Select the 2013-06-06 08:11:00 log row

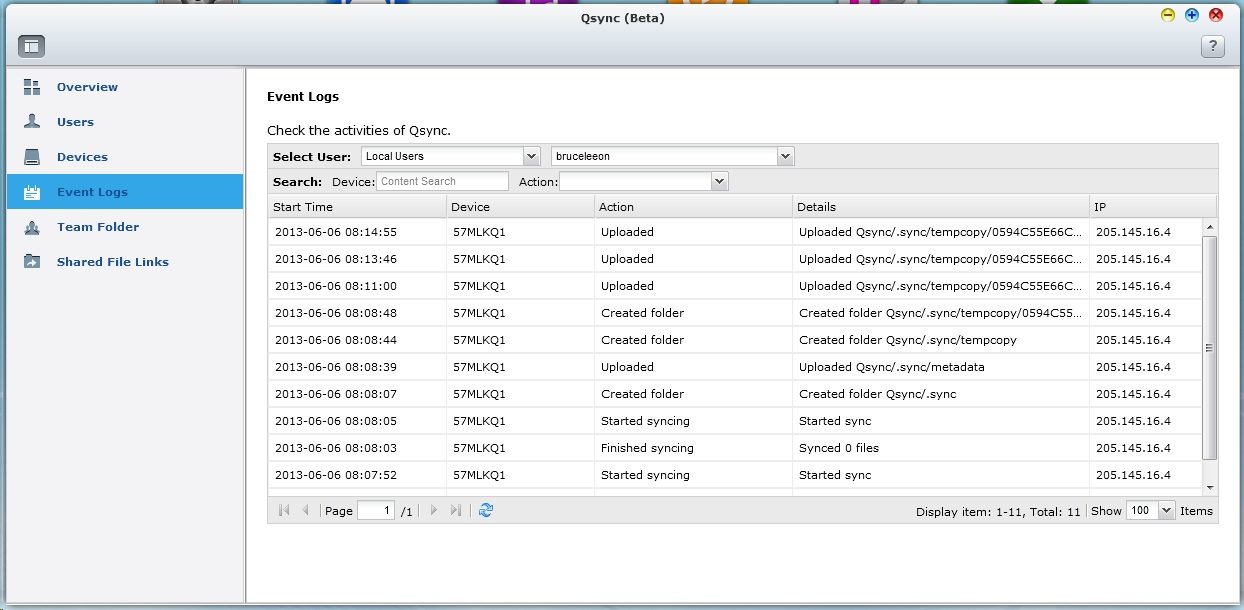(x=735, y=286)
